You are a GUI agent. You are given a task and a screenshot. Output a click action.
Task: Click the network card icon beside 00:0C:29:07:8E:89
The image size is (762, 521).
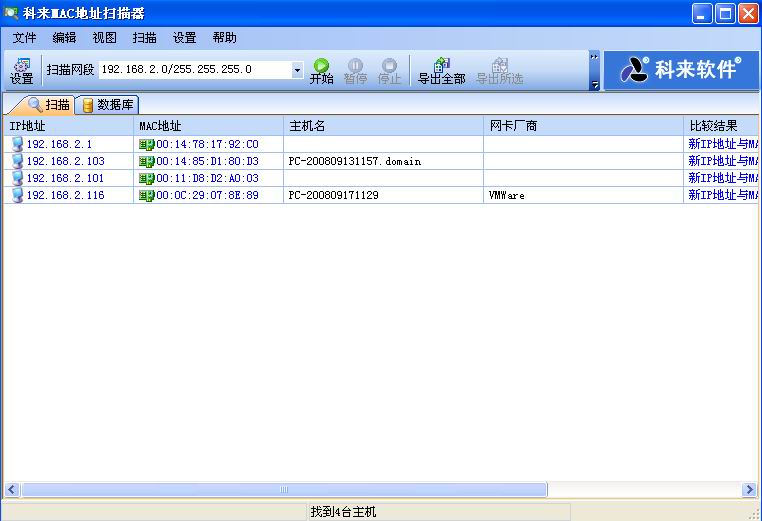[x=146, y=196]
